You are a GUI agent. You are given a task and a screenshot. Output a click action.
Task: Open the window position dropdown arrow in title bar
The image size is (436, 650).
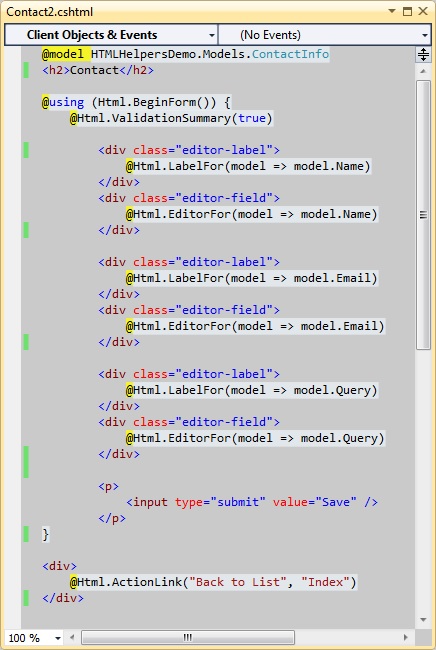pyautogui.click(x=391, y=11)
